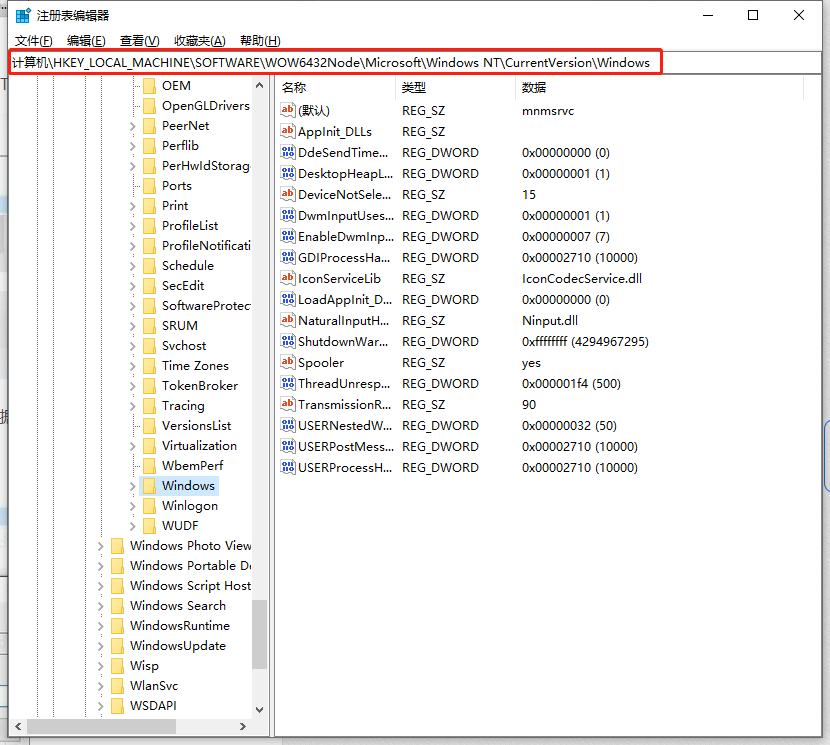Select the Tracing key in tree

[x=183, y=406]
